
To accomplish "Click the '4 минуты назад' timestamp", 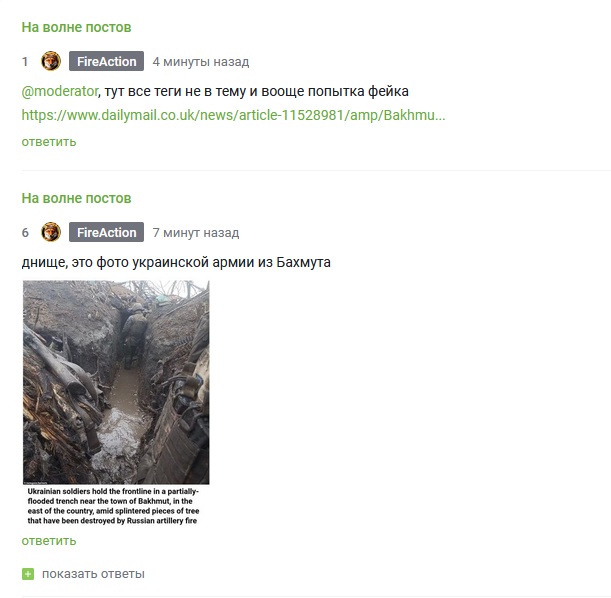I will click(201, 62).
